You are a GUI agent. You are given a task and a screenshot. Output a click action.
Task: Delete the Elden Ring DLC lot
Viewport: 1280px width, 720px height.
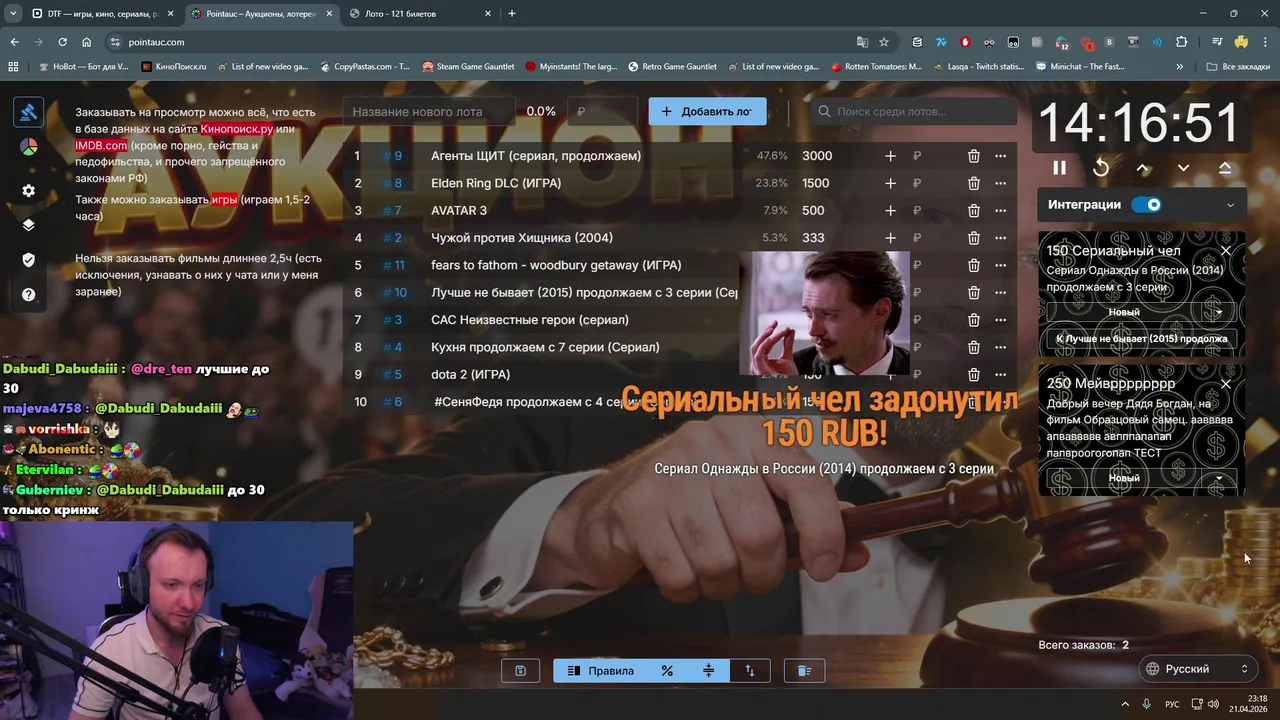(973, 183)
